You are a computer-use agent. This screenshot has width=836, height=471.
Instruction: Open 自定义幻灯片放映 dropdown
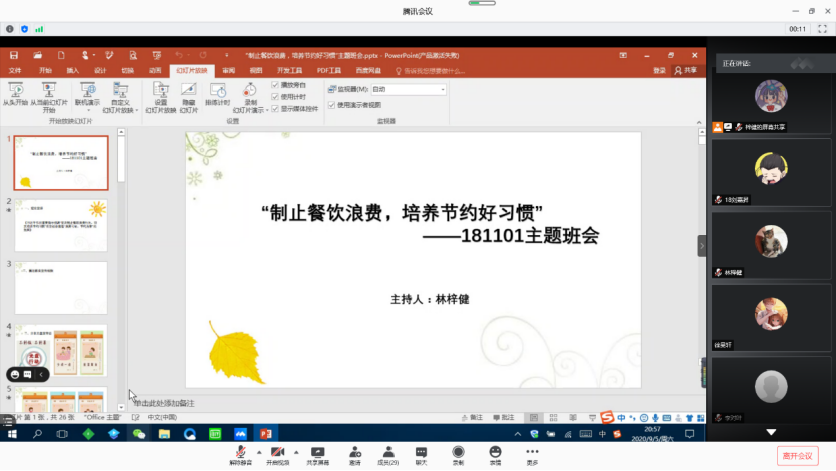coord(120,98)
